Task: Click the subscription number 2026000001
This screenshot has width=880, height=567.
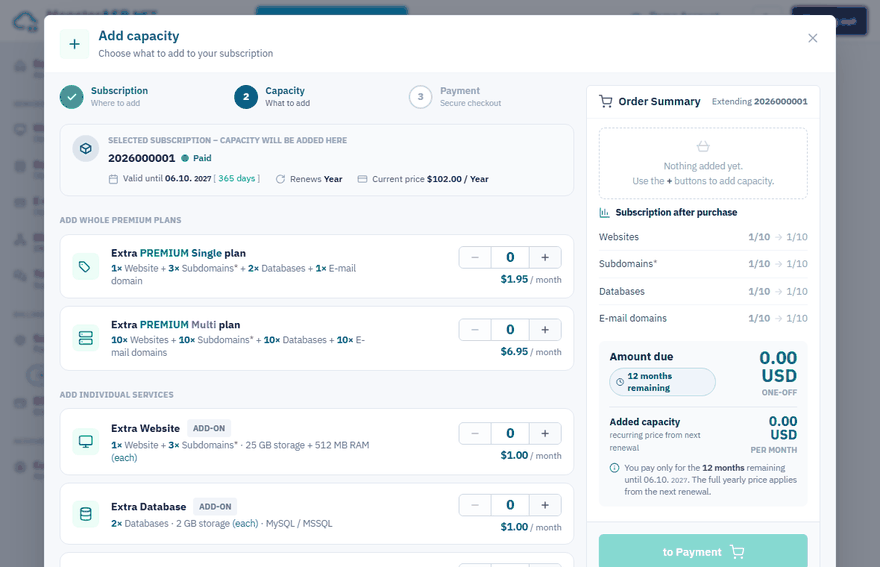Action: click(x=141, y=158)
